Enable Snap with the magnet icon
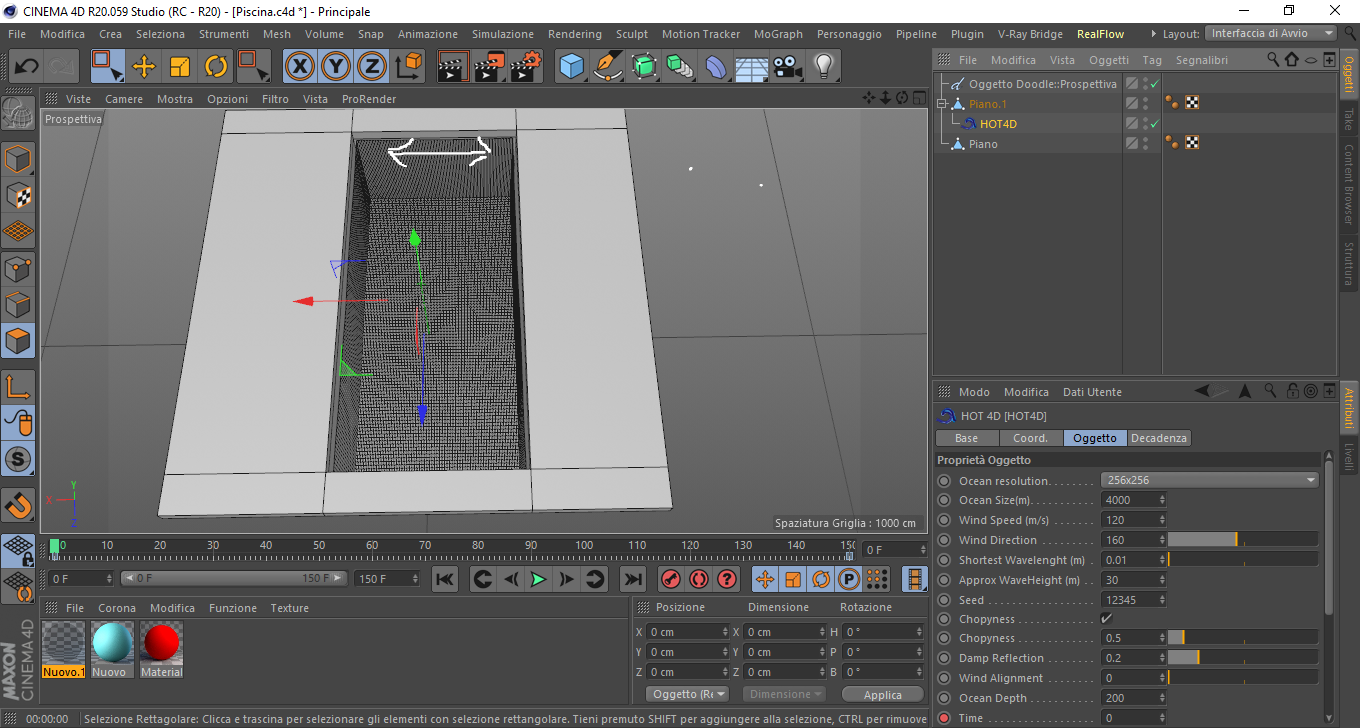The width and height of the screenshot is (1360, 728). (18, 505)
